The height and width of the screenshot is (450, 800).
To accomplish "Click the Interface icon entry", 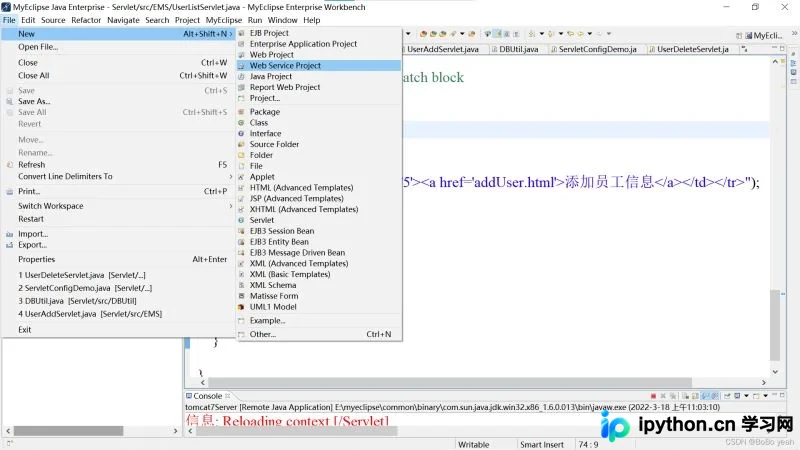I will click(x=241, y=133).
